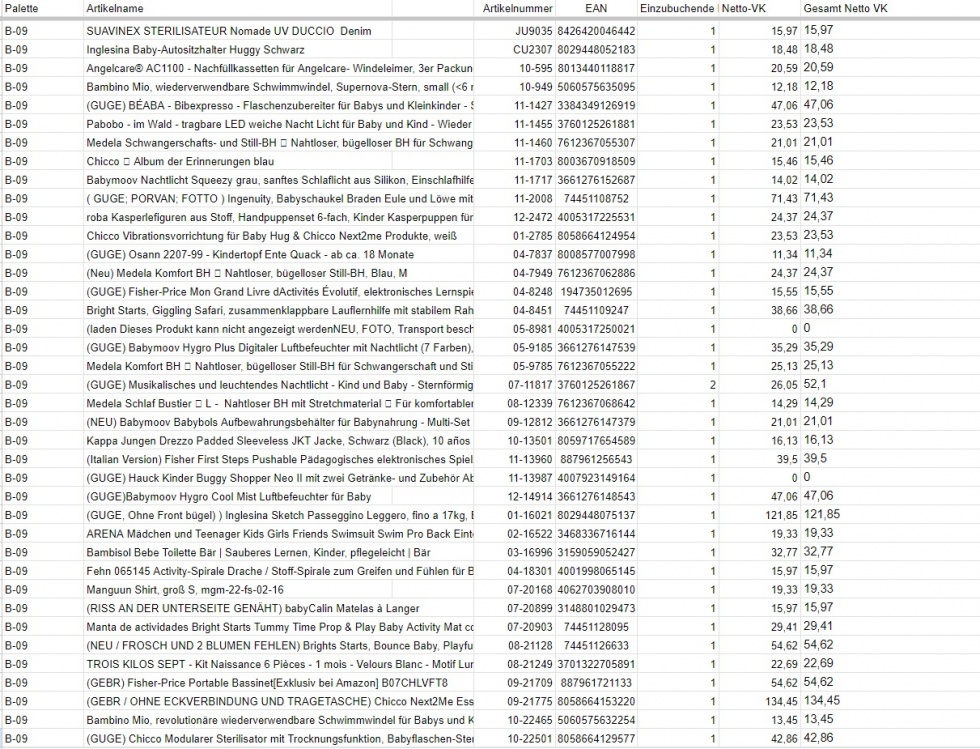Select the Bambino Mio Supernova-Stern row name
Viewport: 980px width, 749px height.
(x=279, y=87)
